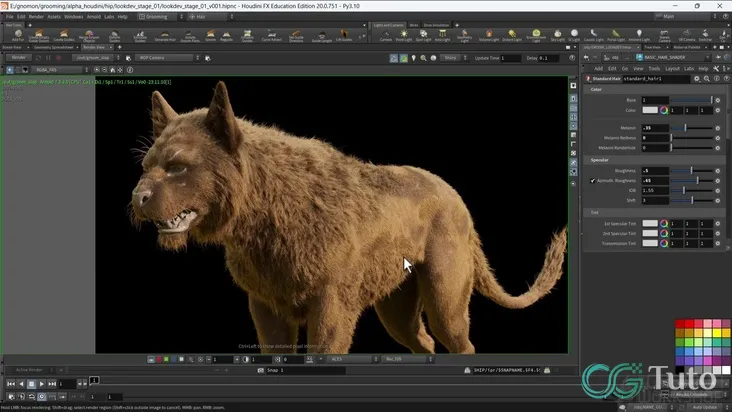Switch to the Lights and Cameras shelf tab

pos(388,25)
